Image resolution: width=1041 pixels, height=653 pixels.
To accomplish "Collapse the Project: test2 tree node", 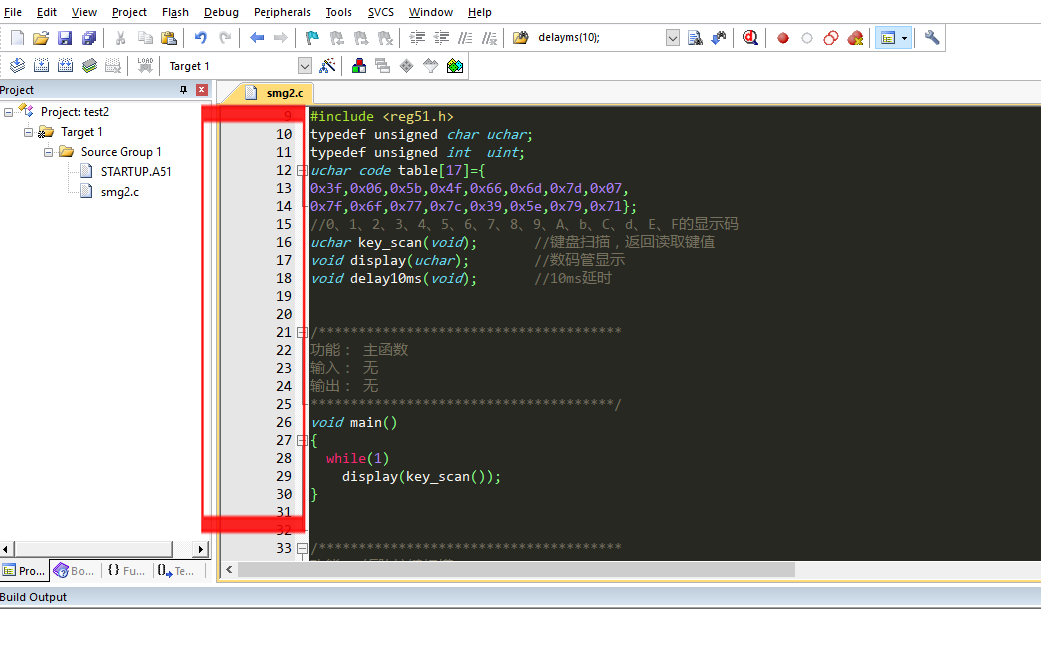I will [8, 112].
